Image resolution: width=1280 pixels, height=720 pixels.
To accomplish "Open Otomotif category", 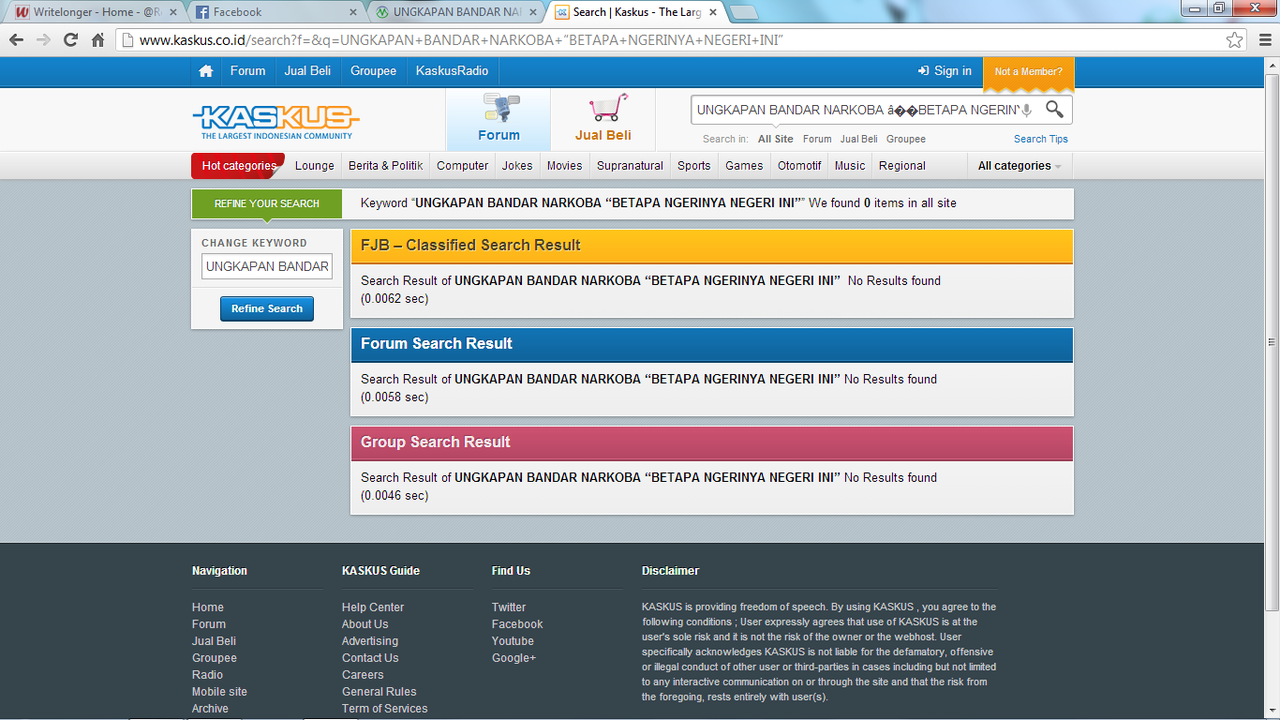I will click(799, 166).
